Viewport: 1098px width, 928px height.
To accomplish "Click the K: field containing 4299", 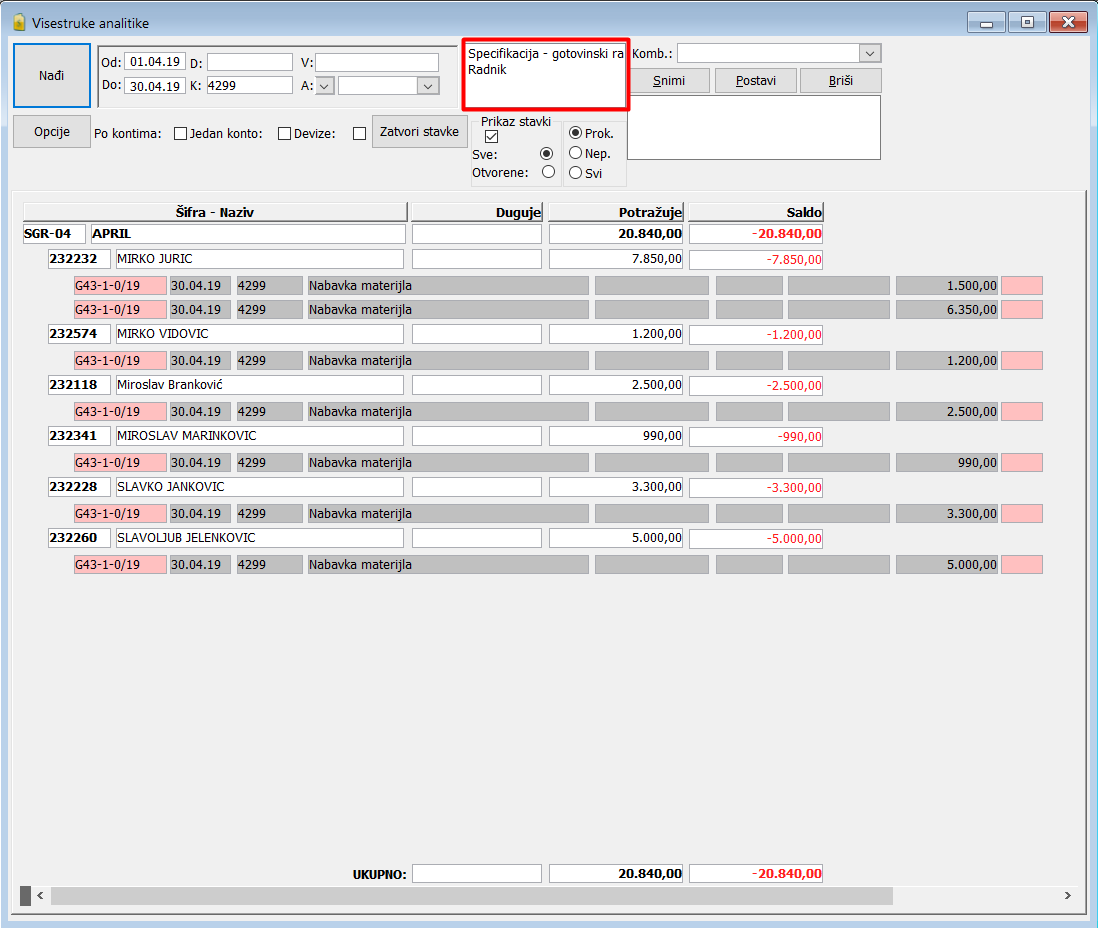I will (249, 85).
